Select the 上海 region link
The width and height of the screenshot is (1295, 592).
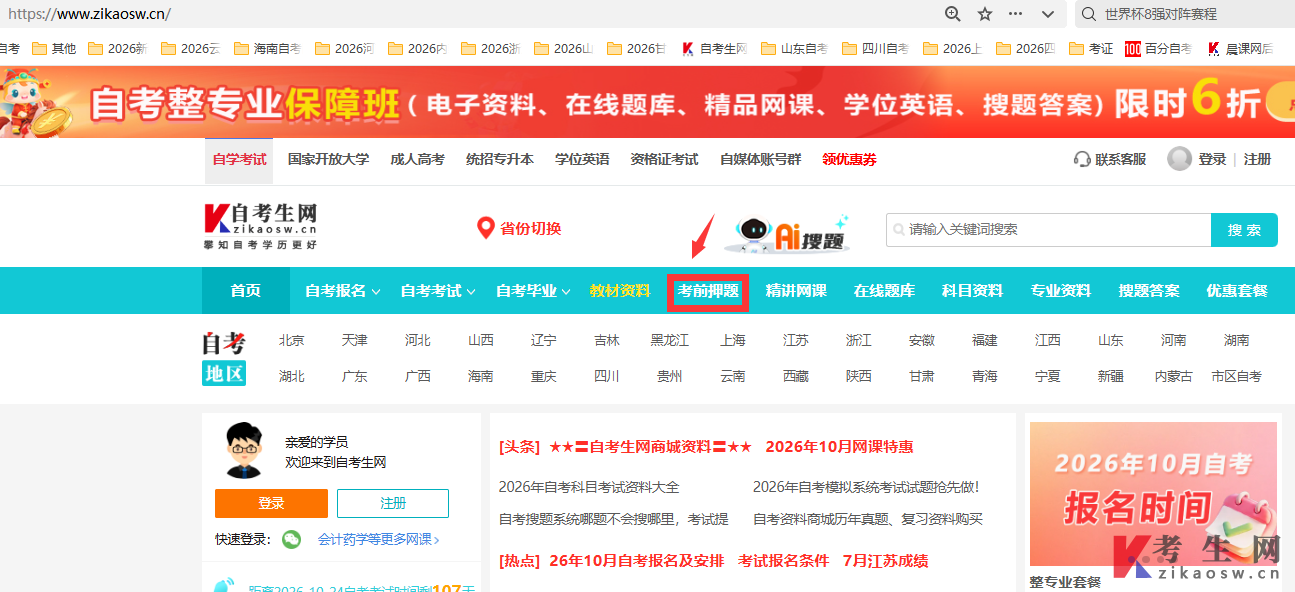[x=733, y=340]
